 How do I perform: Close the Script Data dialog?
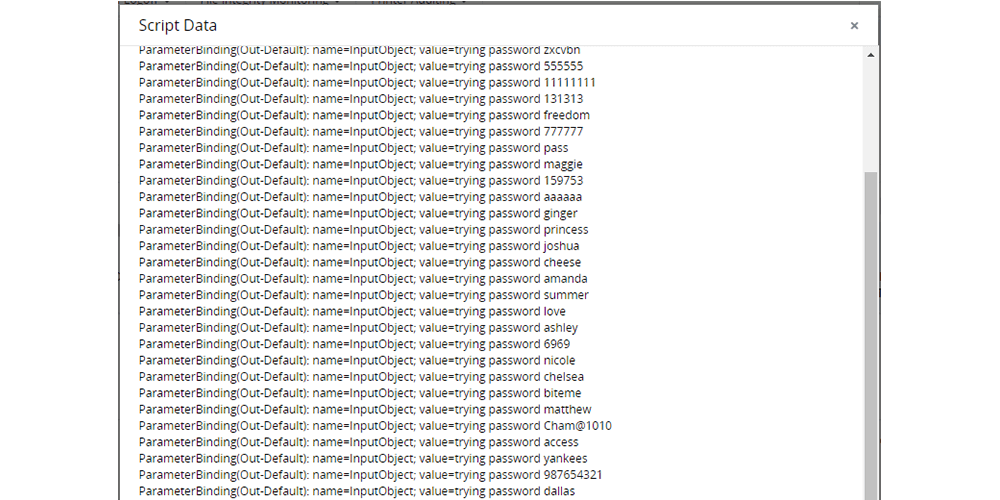point(854,26)
